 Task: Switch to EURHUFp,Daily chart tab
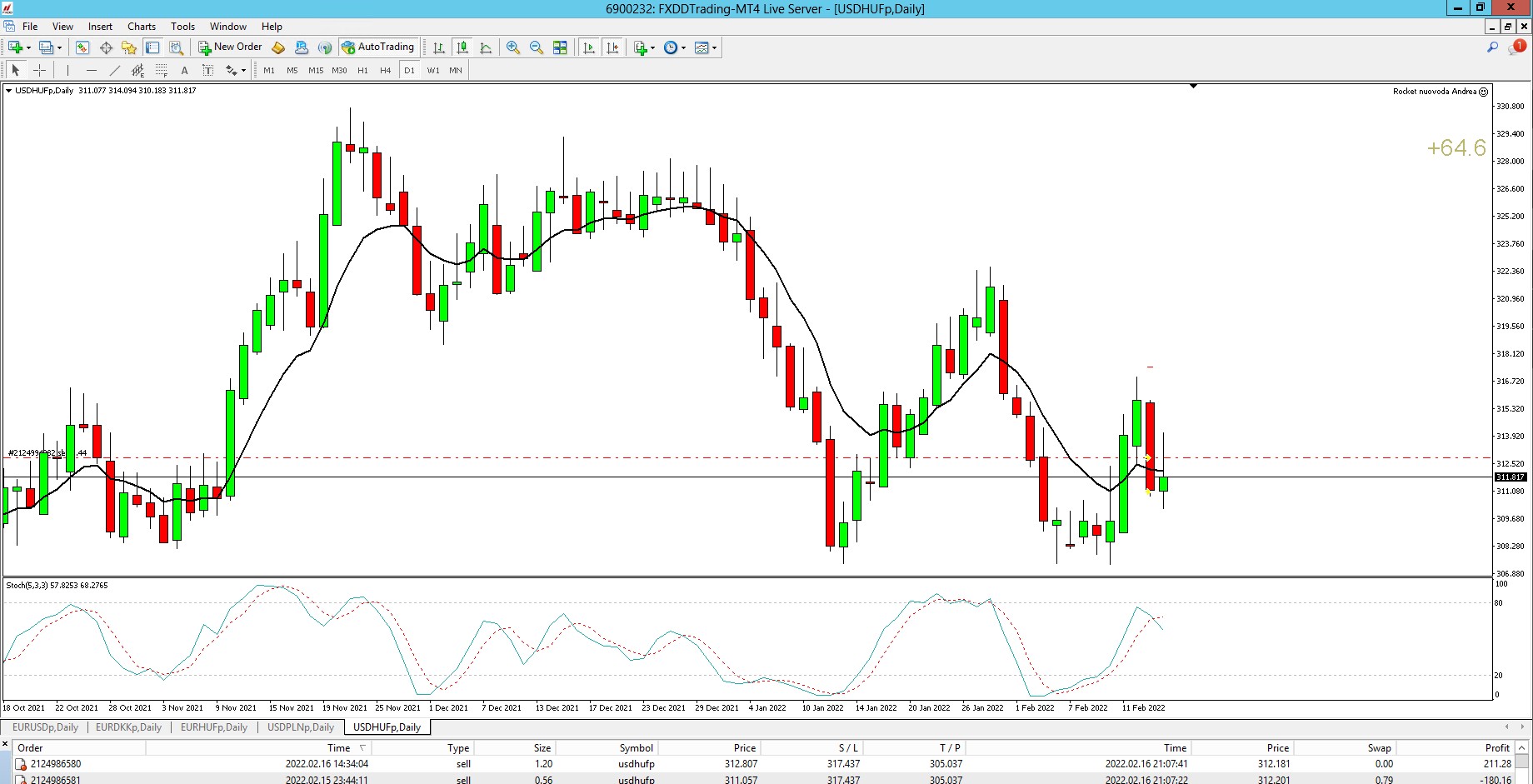click(214, 727)
